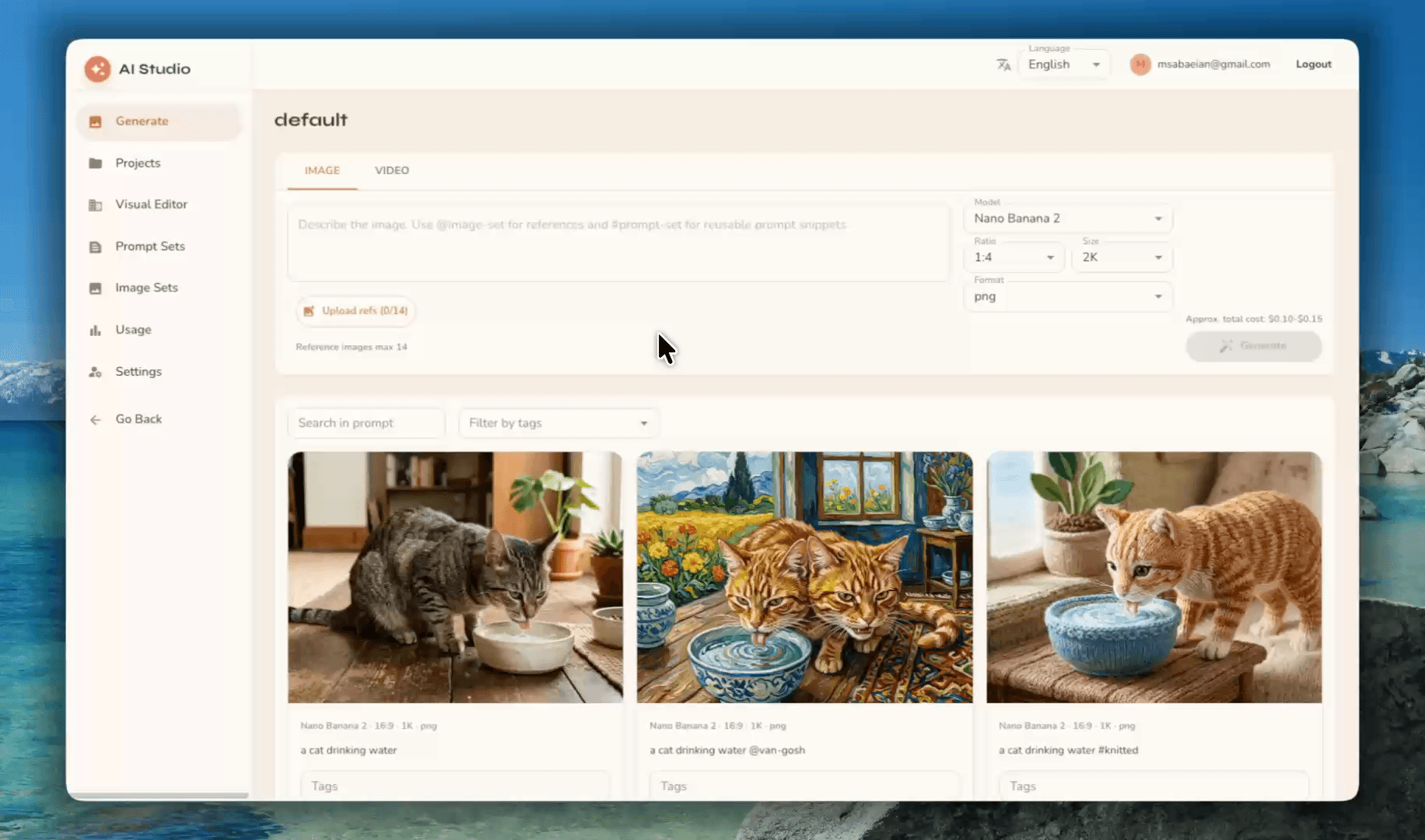The image size is (1425, 840).
Task: Click the Logout button
Action: click(x=1313, y=65)
